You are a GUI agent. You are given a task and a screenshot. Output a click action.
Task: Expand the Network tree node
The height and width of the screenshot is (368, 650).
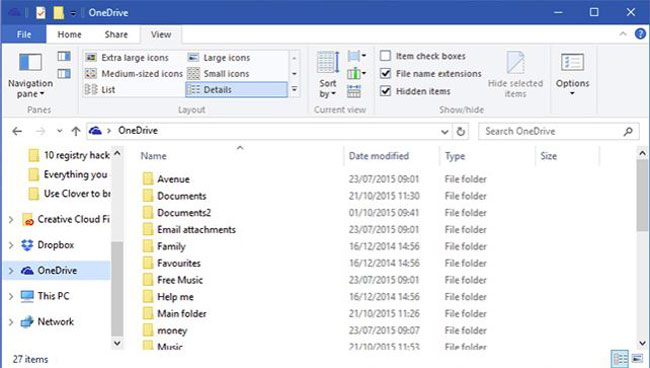click(x=11, y=322)
